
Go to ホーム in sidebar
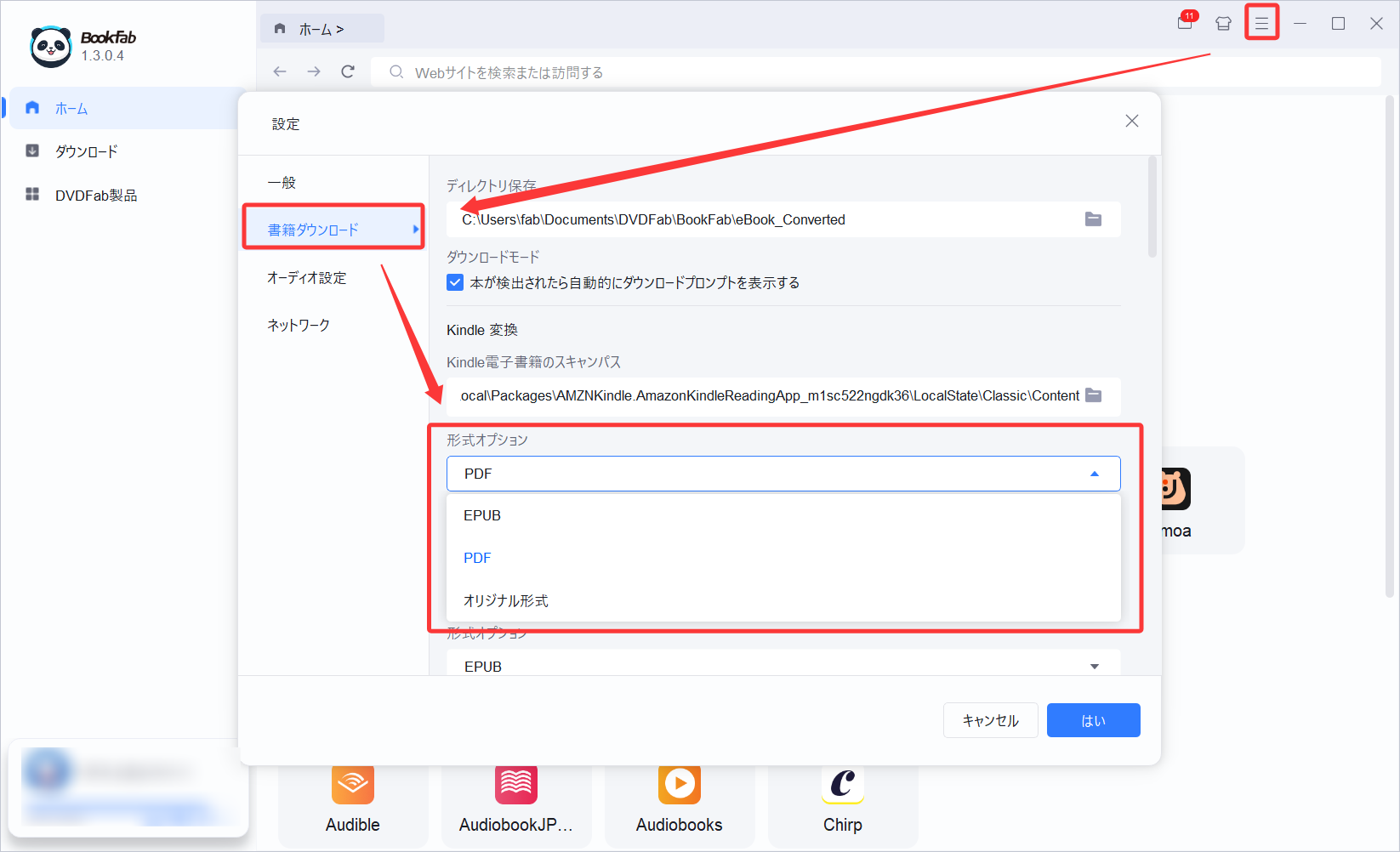[122, 108]
